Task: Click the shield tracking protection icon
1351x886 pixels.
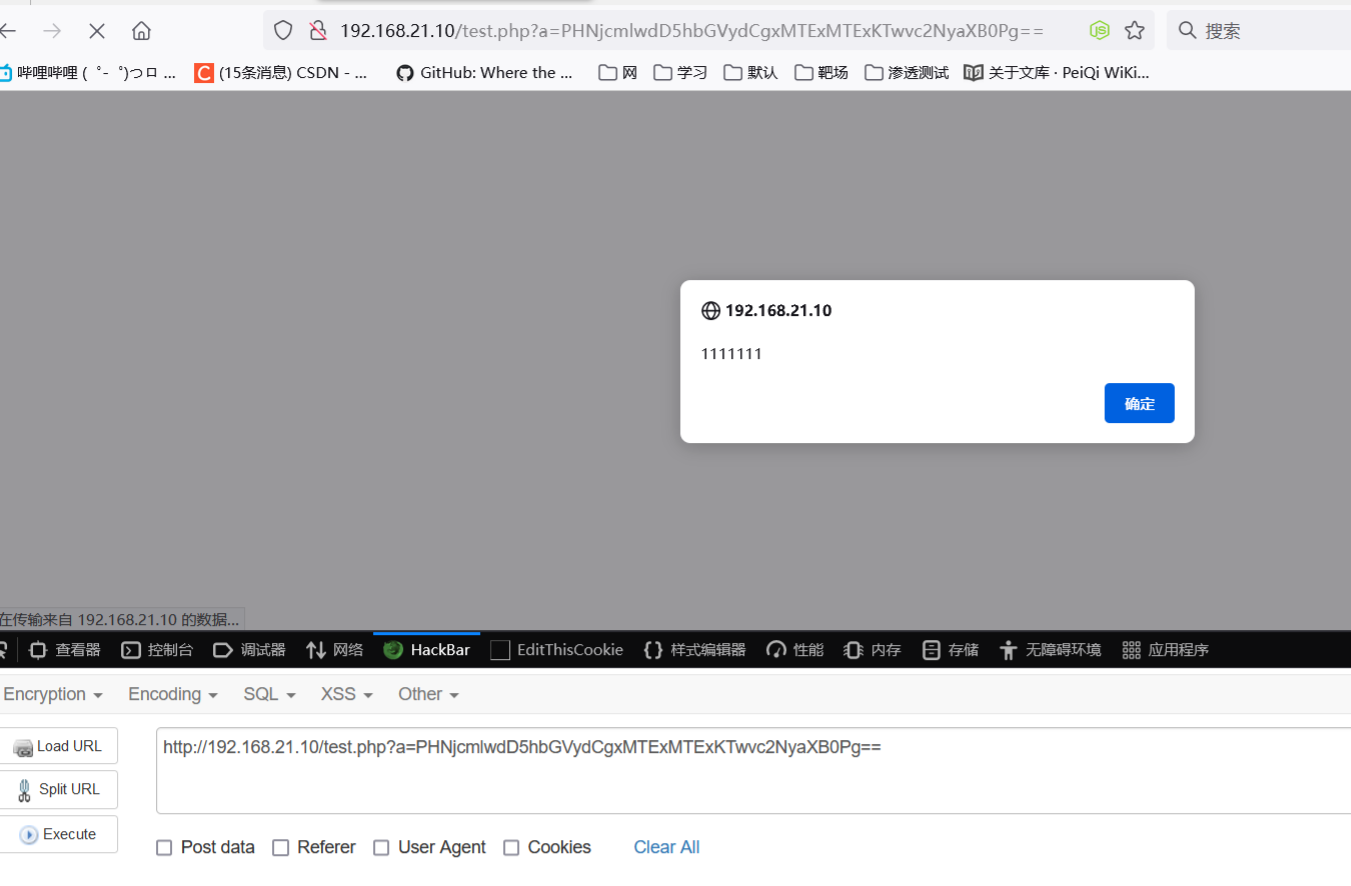Action: click(x=283, y=30)
